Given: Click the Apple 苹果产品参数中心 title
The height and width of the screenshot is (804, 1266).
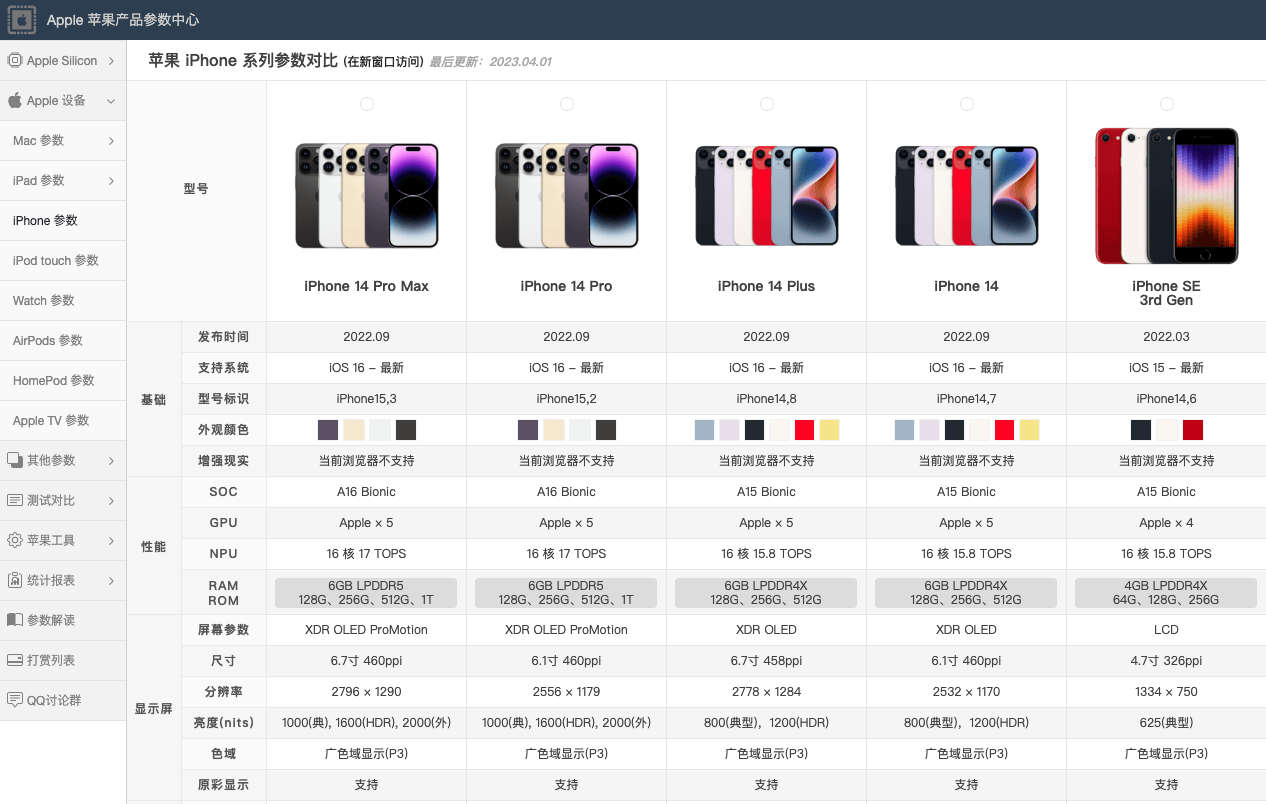Looking at the screenshot, I should tap(123, 20).
